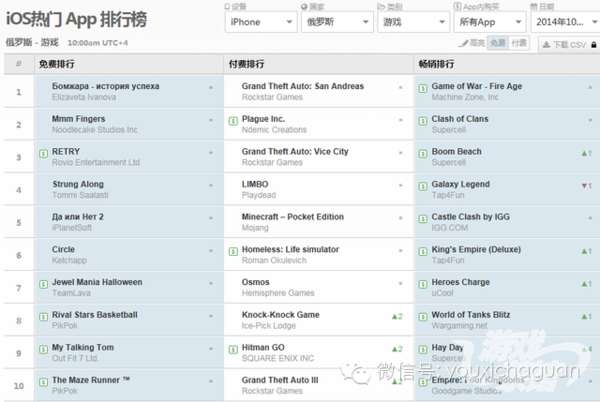Open the 游戏 category dropdown
This screenshot has height=402, width=600.
click(413, 22)
